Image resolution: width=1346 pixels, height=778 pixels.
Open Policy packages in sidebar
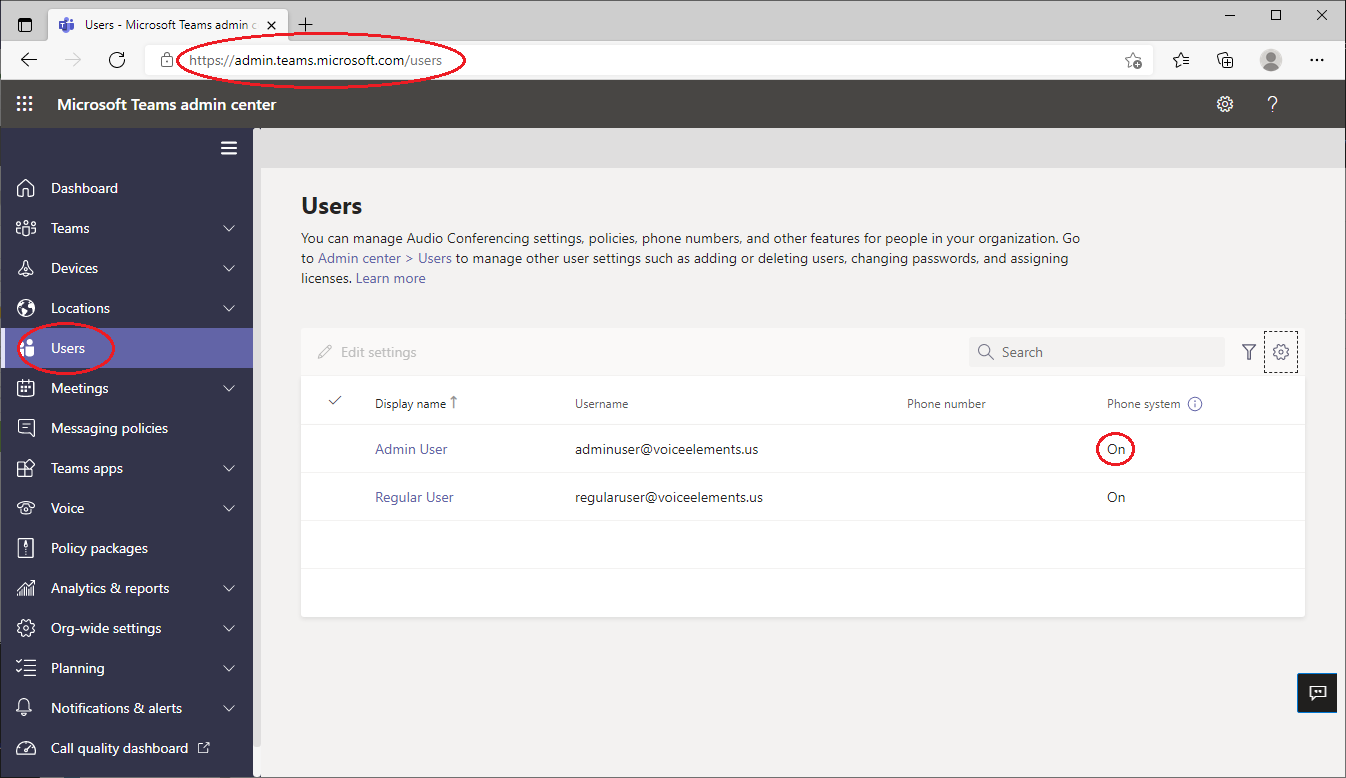click(126, 548)
